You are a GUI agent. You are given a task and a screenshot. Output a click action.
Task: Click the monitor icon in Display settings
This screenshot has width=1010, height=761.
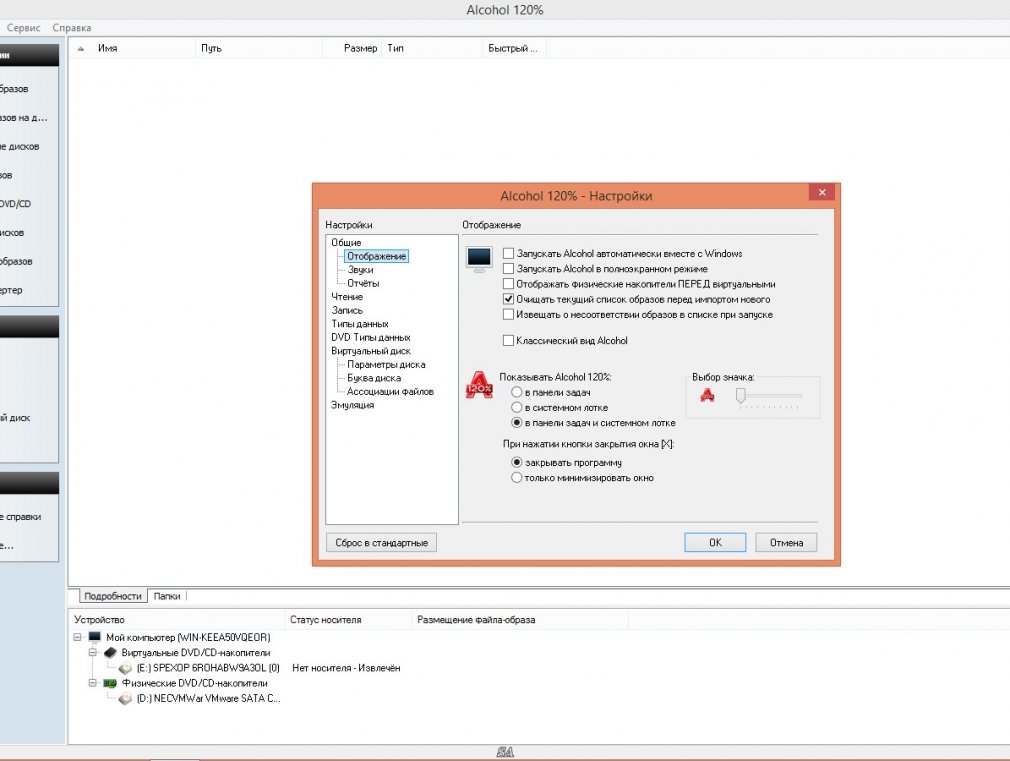(479, 259)
